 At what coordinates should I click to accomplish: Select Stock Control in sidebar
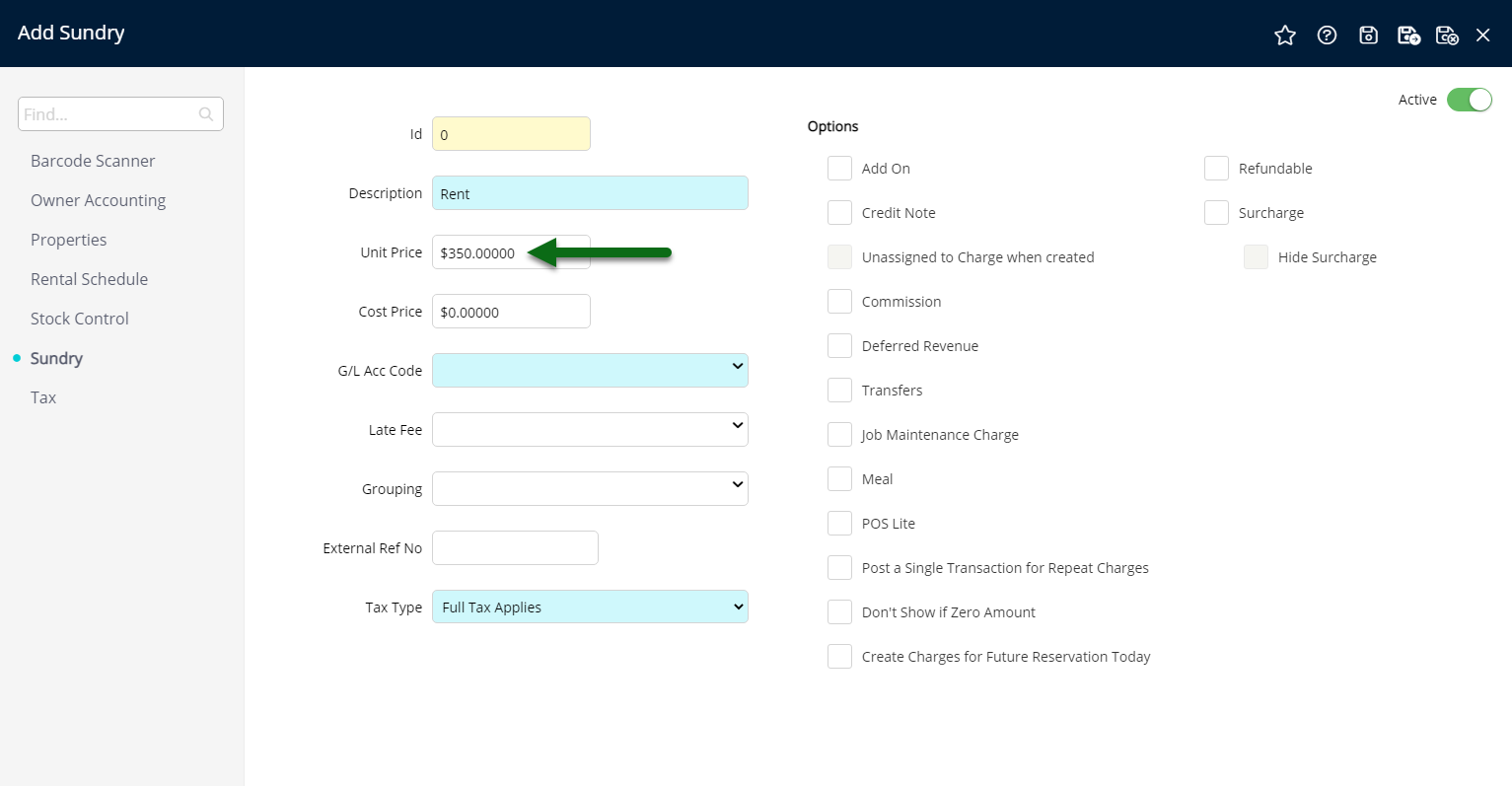click(x=79, y=319)
